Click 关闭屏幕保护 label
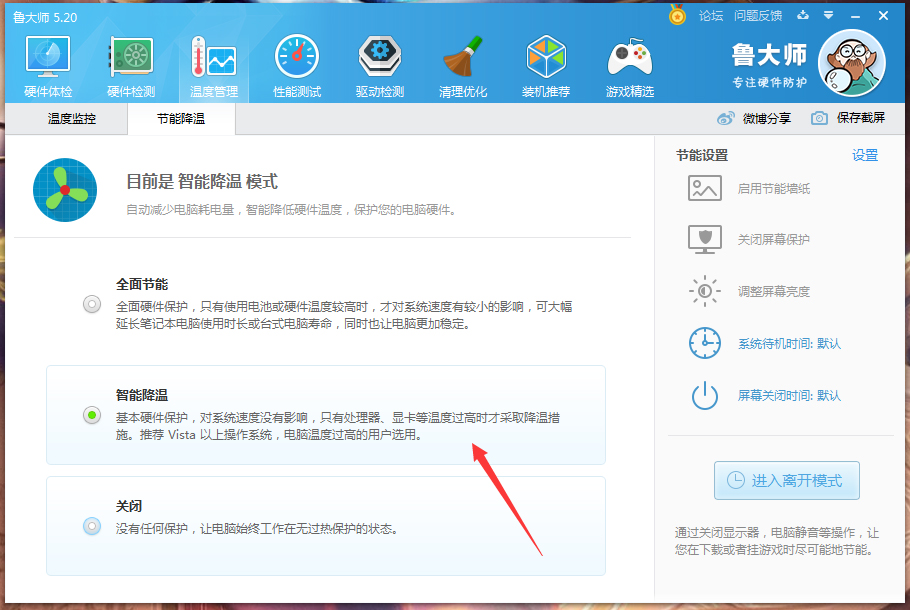 [774, 240]
